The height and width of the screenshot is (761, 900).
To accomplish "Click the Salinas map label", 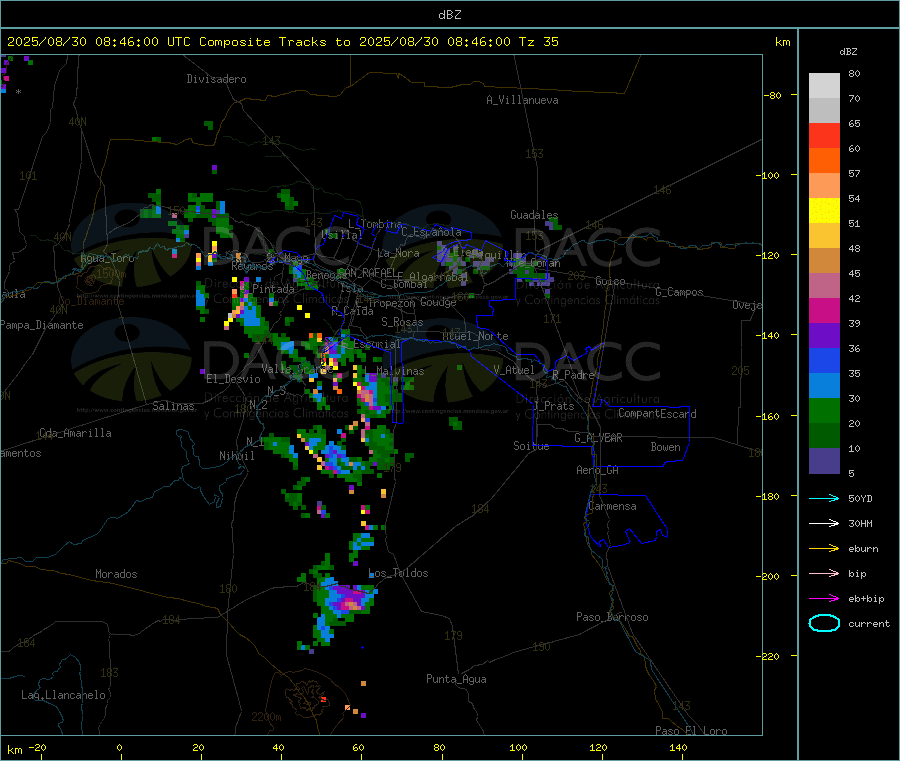I will click(x=173, y=406).
